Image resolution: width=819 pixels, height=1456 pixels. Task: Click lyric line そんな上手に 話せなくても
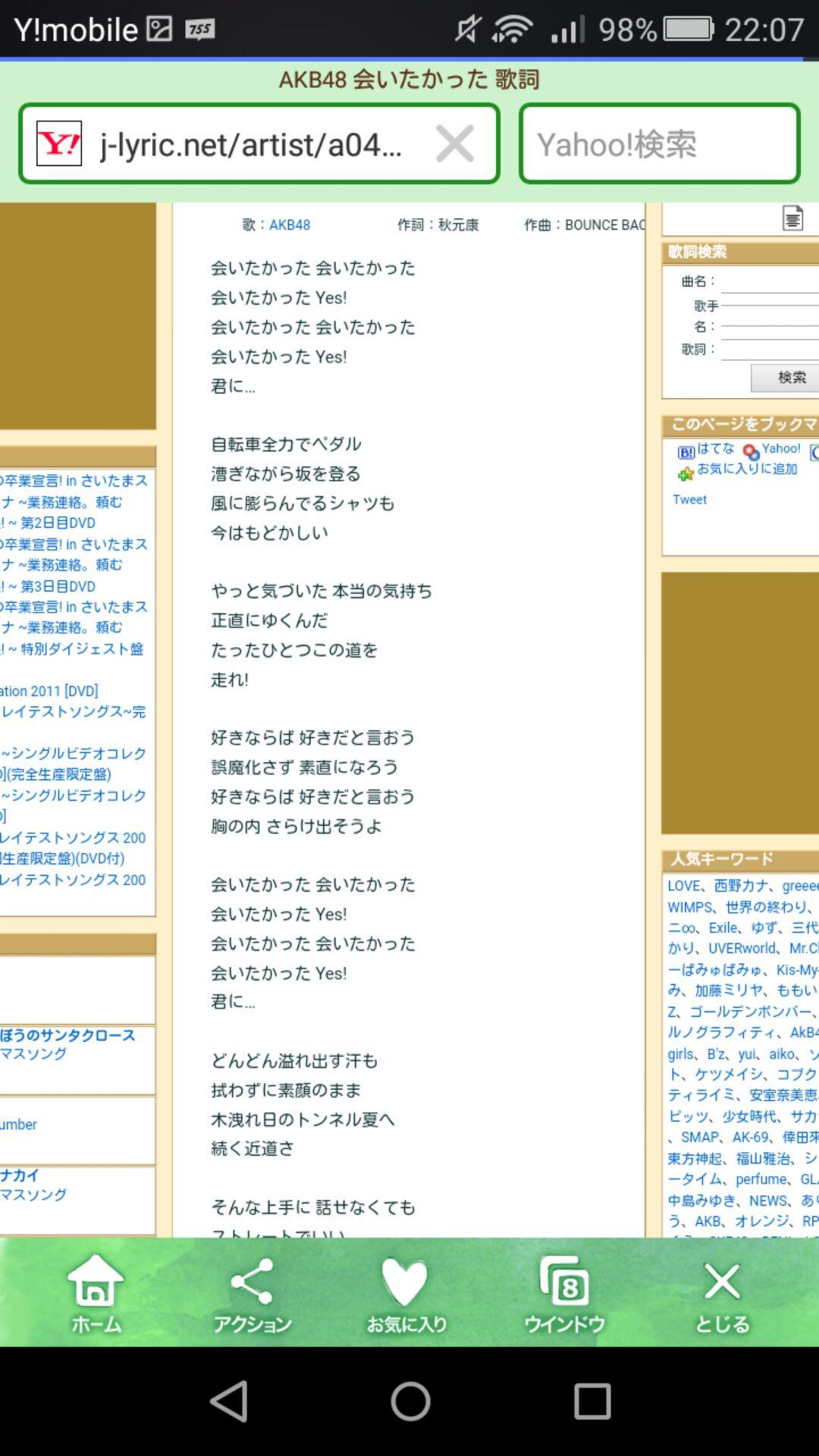point(313,1207)
